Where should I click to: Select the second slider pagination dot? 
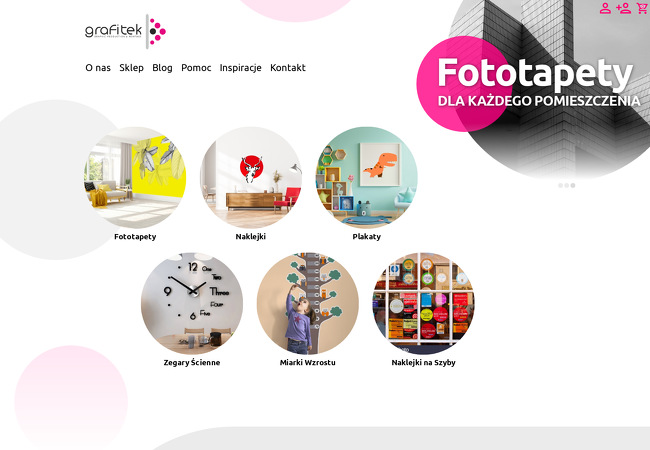(566, 185)
